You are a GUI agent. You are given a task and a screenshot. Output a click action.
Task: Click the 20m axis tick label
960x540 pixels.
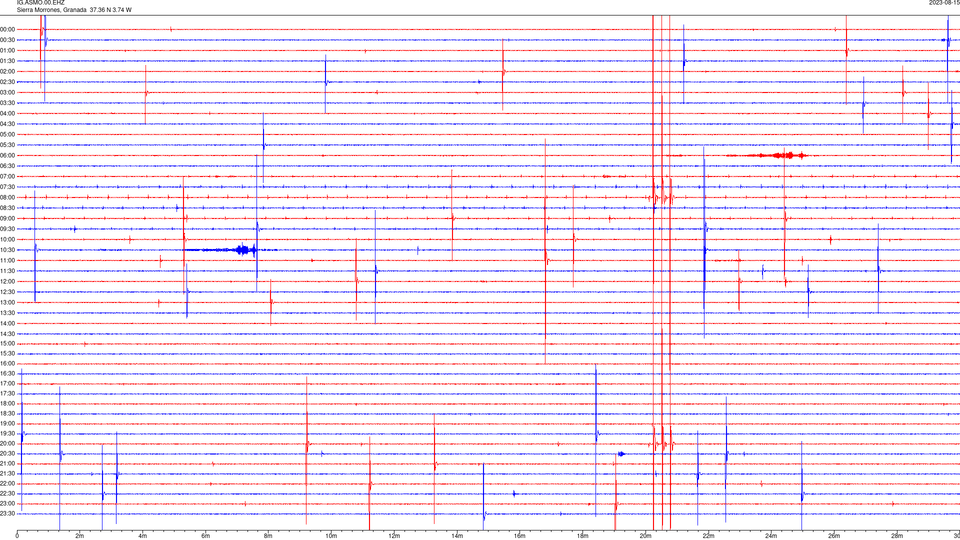[x=645, y=536]
